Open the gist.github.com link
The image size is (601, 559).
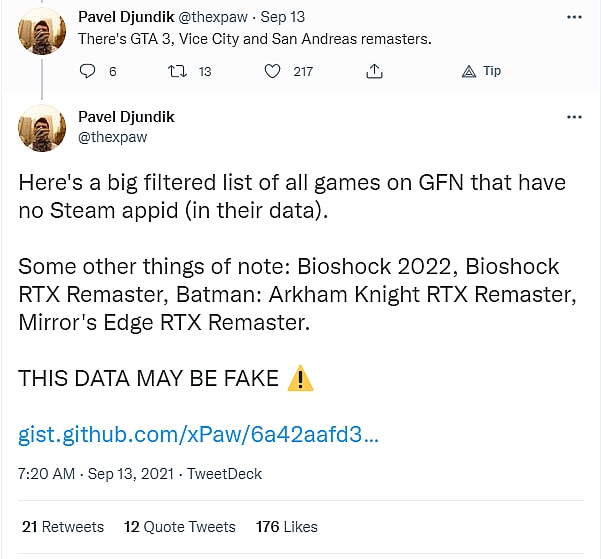[x=198, y=436]
